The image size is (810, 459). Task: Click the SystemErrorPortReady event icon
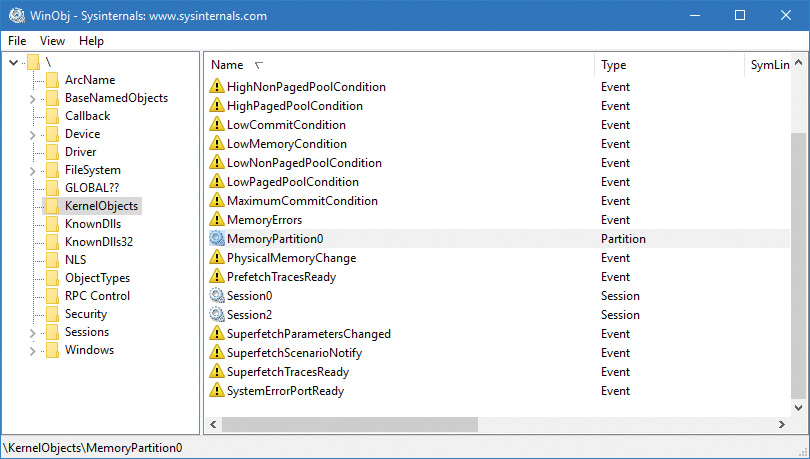[217, 391]
